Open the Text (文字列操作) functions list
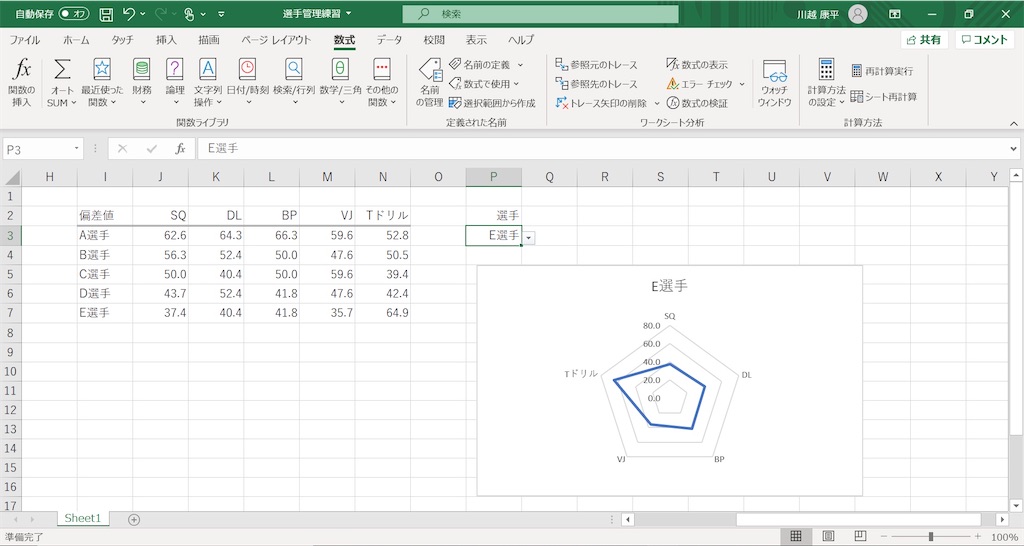This screenshot has height=546, width=1024. pyautogui.click(x=208, y=82)
